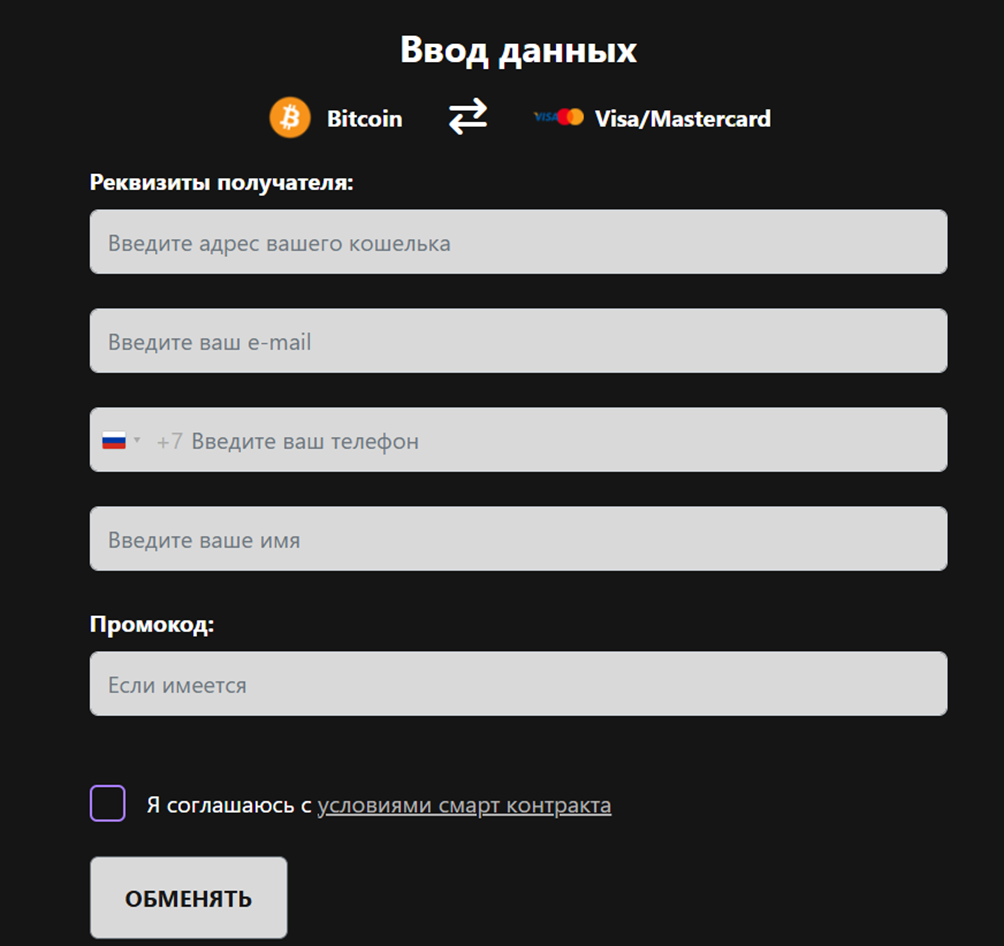Image resolution: width=1004 pixels, height=946 pixels.
Task: Click the Реквизиты получателя heading
Action: pos(222,183)
